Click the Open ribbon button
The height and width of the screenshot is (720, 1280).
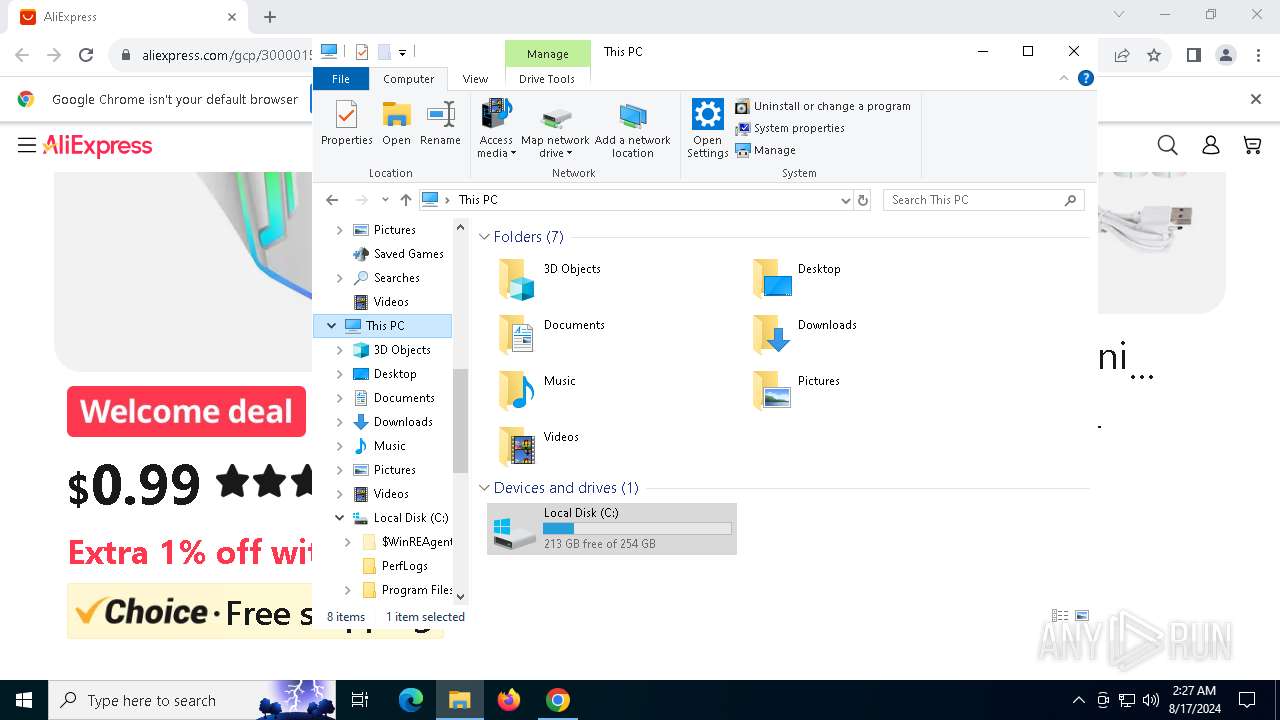[396, 124]
